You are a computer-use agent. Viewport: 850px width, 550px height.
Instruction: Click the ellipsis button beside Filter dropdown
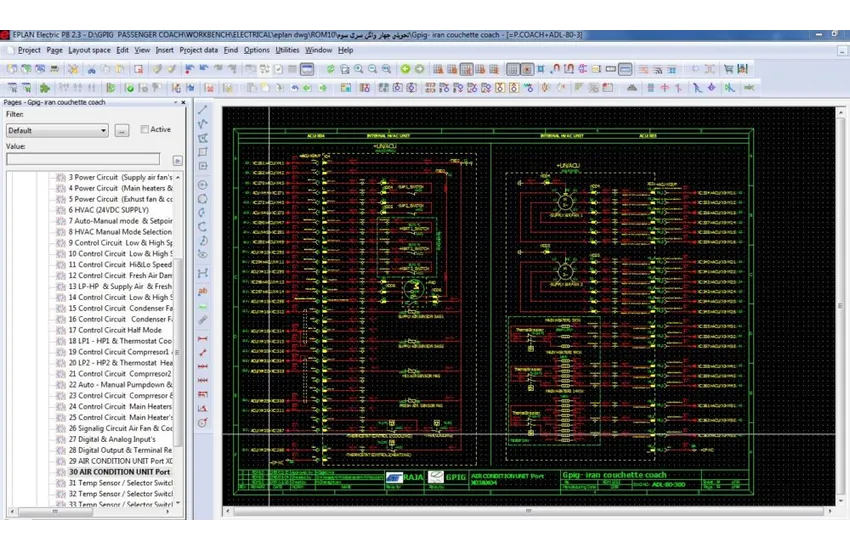(122, 130)
